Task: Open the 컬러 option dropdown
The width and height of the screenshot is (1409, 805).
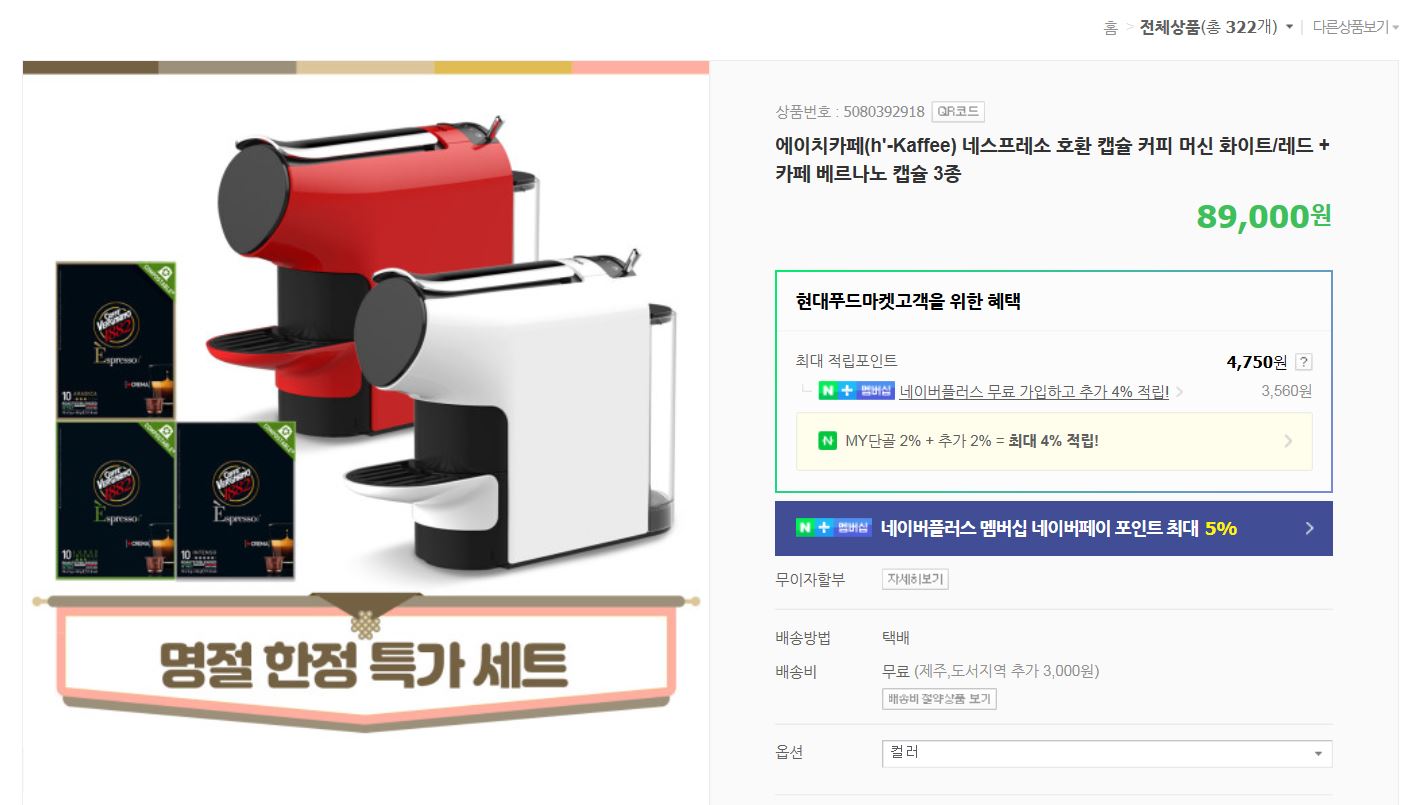Action: click(1106, 753)
